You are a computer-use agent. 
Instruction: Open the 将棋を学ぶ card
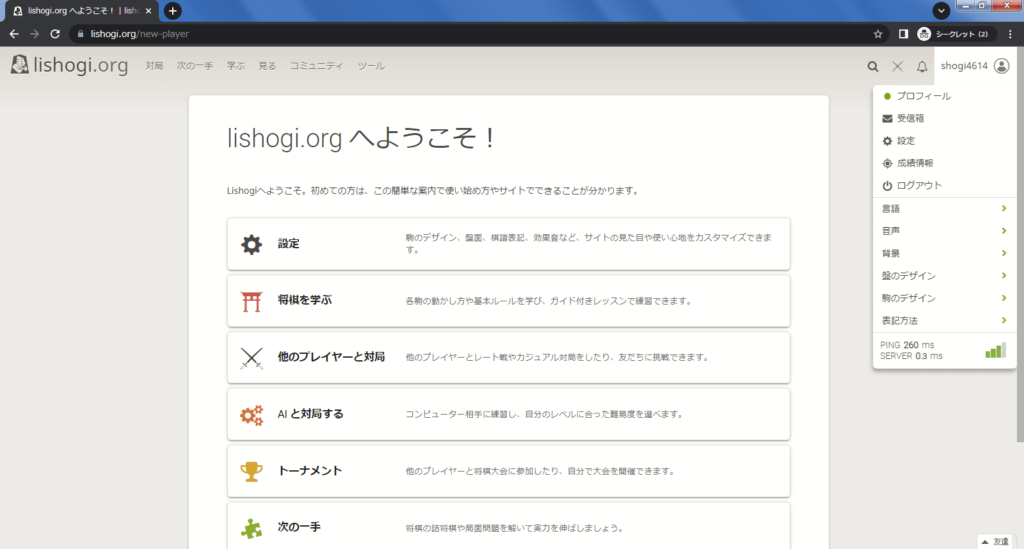click(509, 301)
